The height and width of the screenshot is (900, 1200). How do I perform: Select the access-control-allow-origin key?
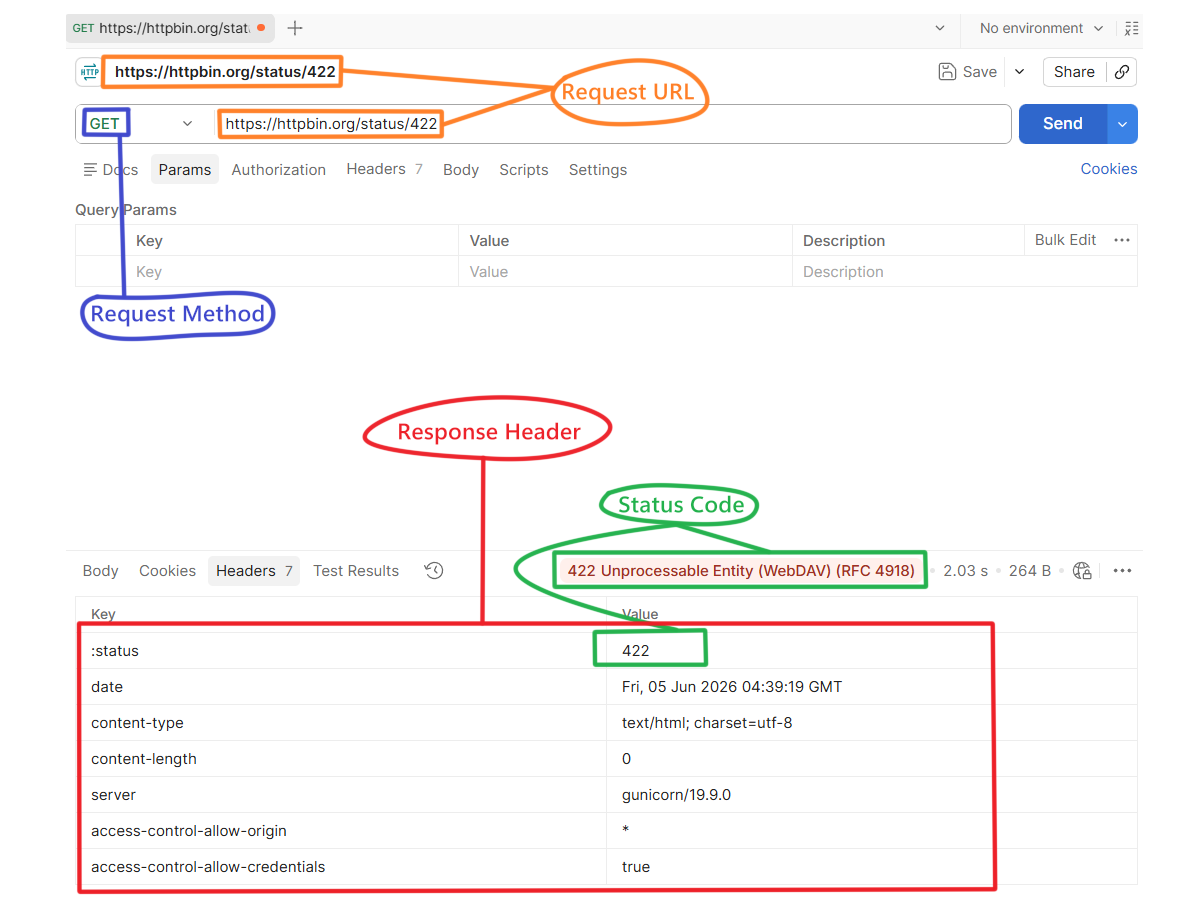[341, 831]
